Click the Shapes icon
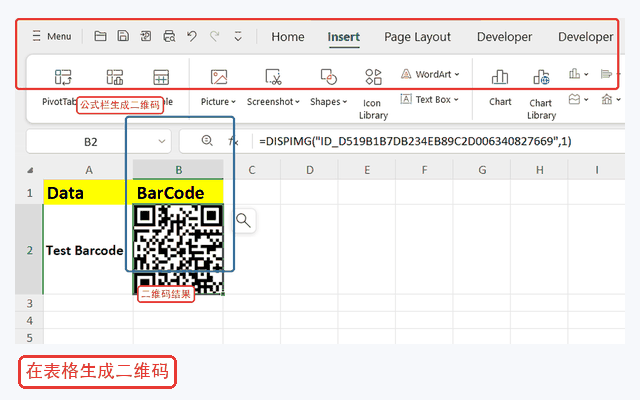The height and width of the screenshot is (400, 640). pyautogui.click(x=329, y=77)
